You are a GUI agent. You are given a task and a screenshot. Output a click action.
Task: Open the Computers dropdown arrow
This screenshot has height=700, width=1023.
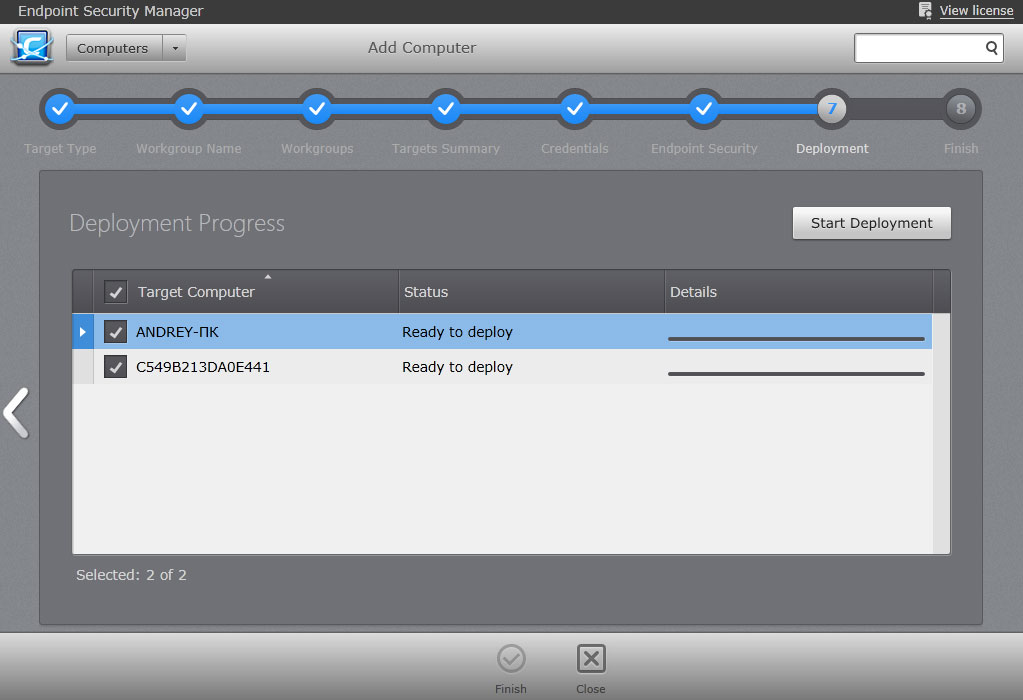click(x=175, y=48)
